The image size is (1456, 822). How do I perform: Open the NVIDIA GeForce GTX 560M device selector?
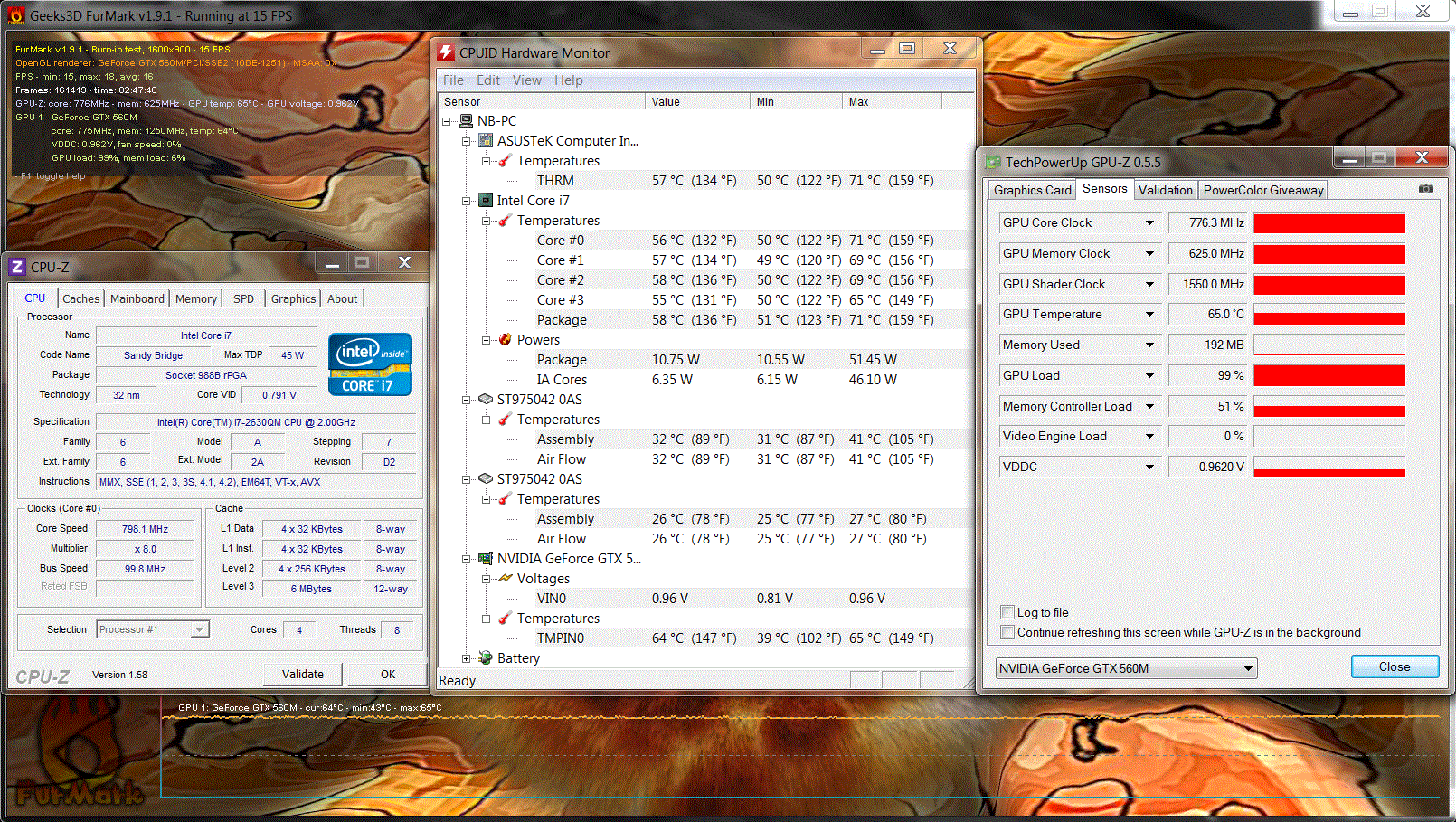coord(1126,668)
